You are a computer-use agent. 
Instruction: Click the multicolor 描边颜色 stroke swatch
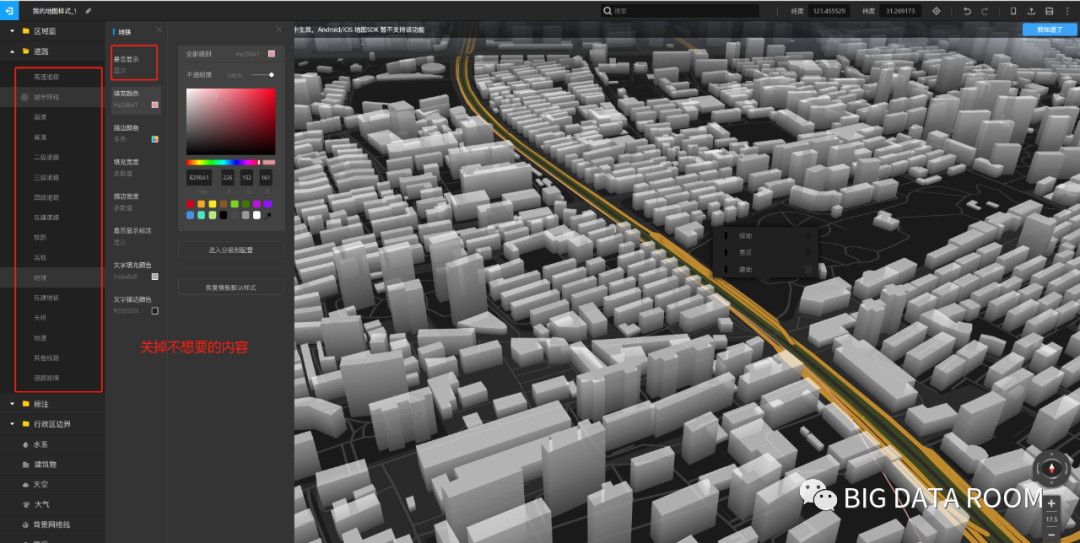[155, 139]
